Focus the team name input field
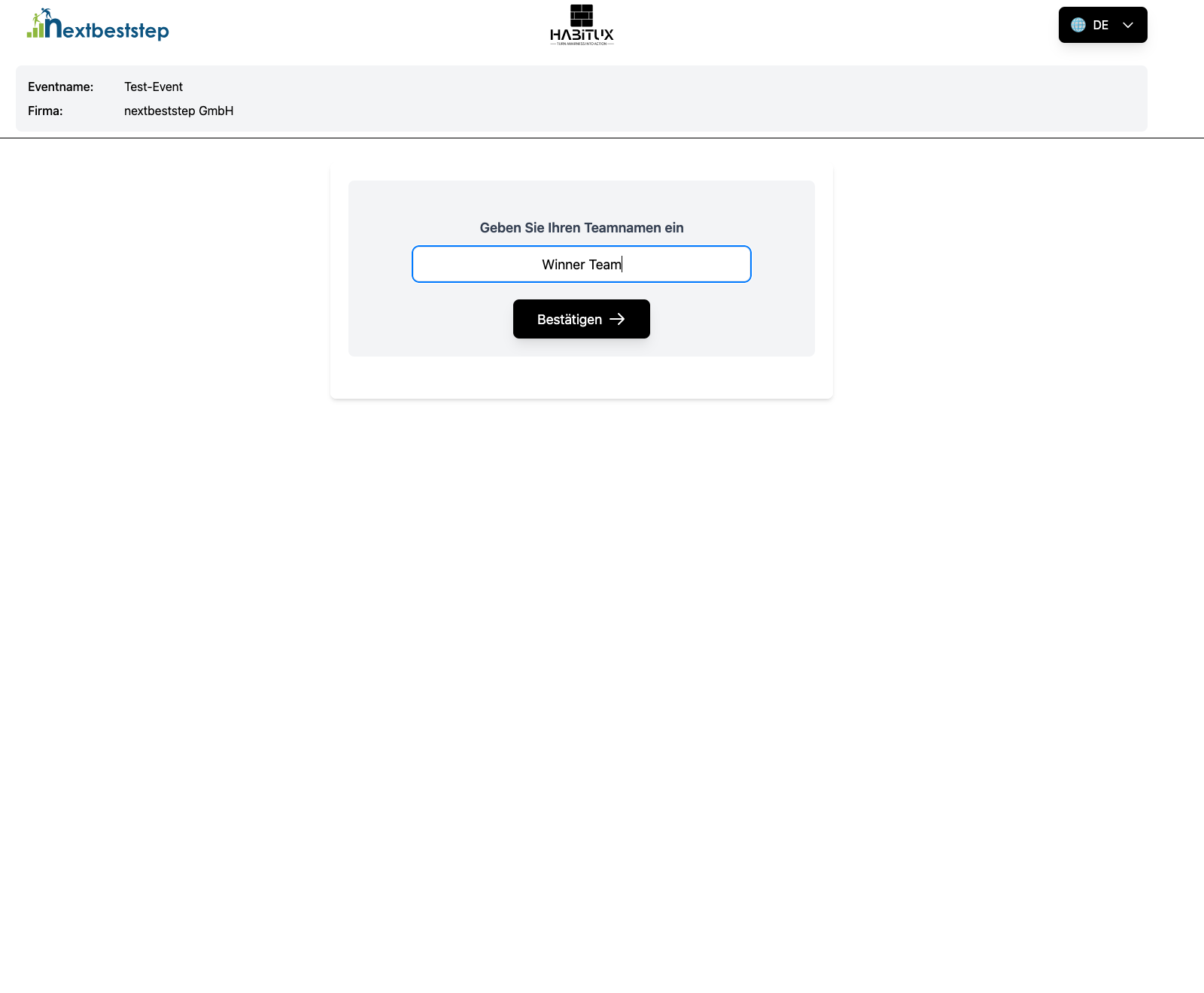 [x=582, y=264]
